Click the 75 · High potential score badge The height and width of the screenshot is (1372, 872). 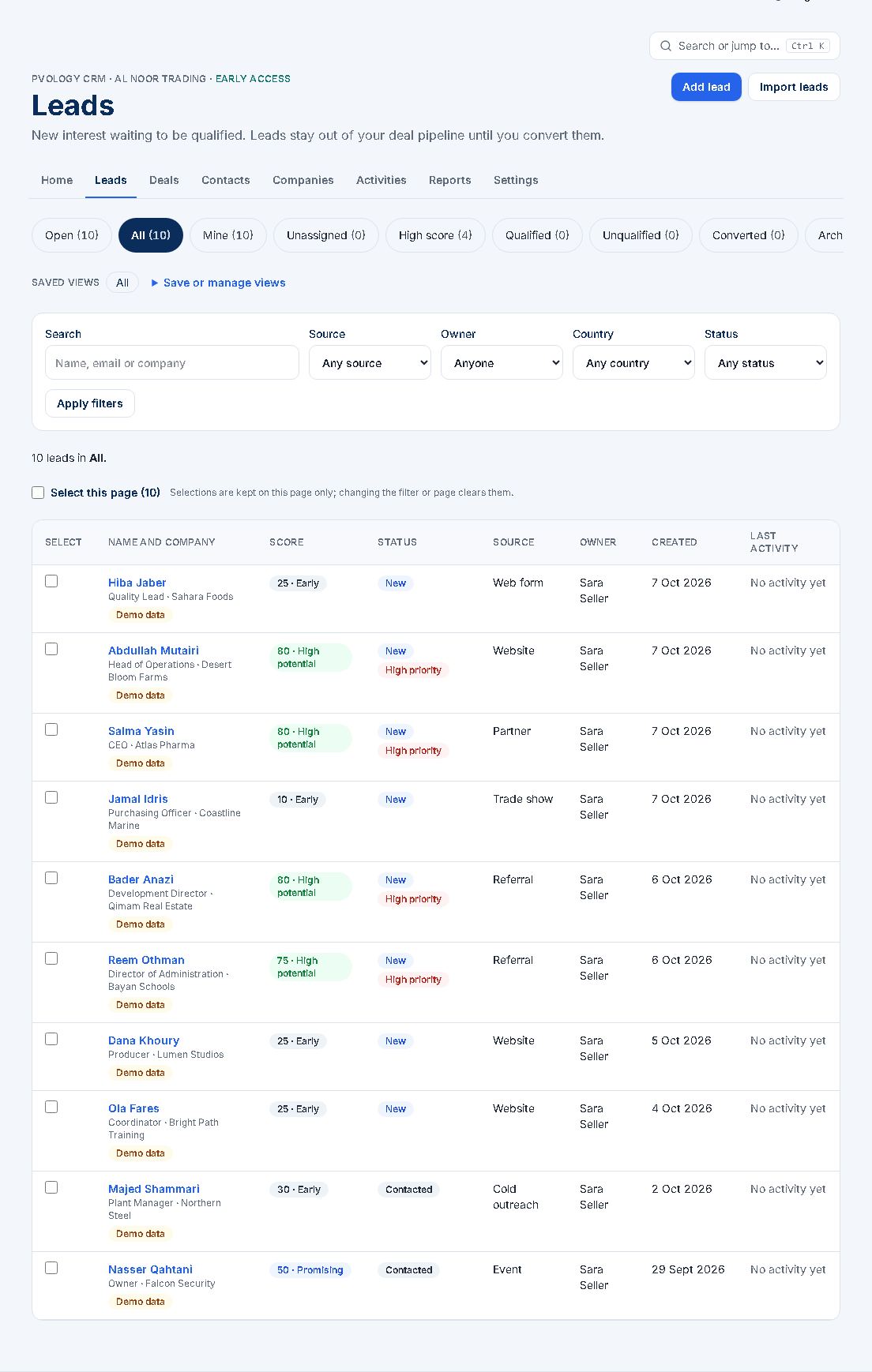tap(310, 967)
